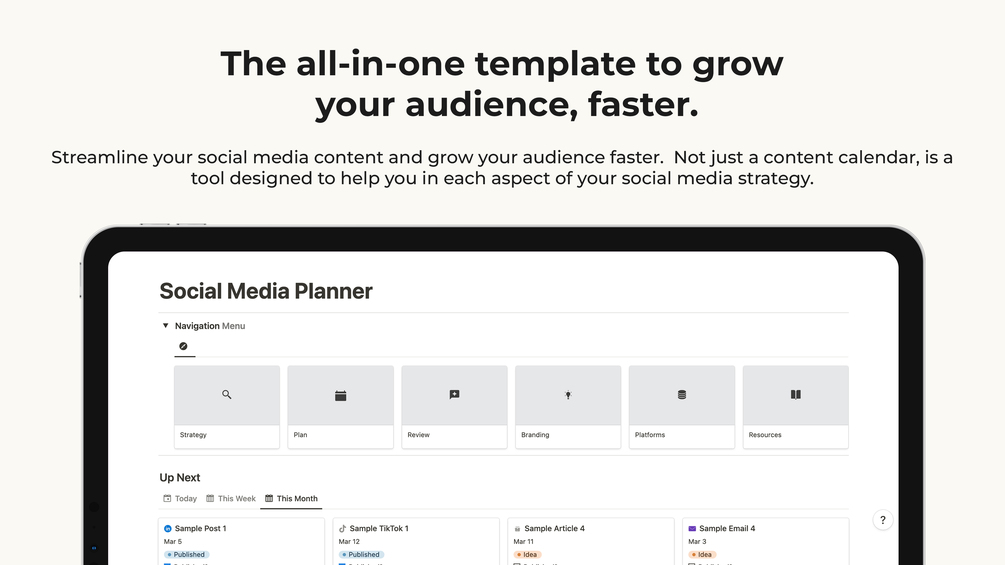Open the help question mark button
This screenshot has width=1005, height=565.
pyautogui.click(x=882, y=520)
